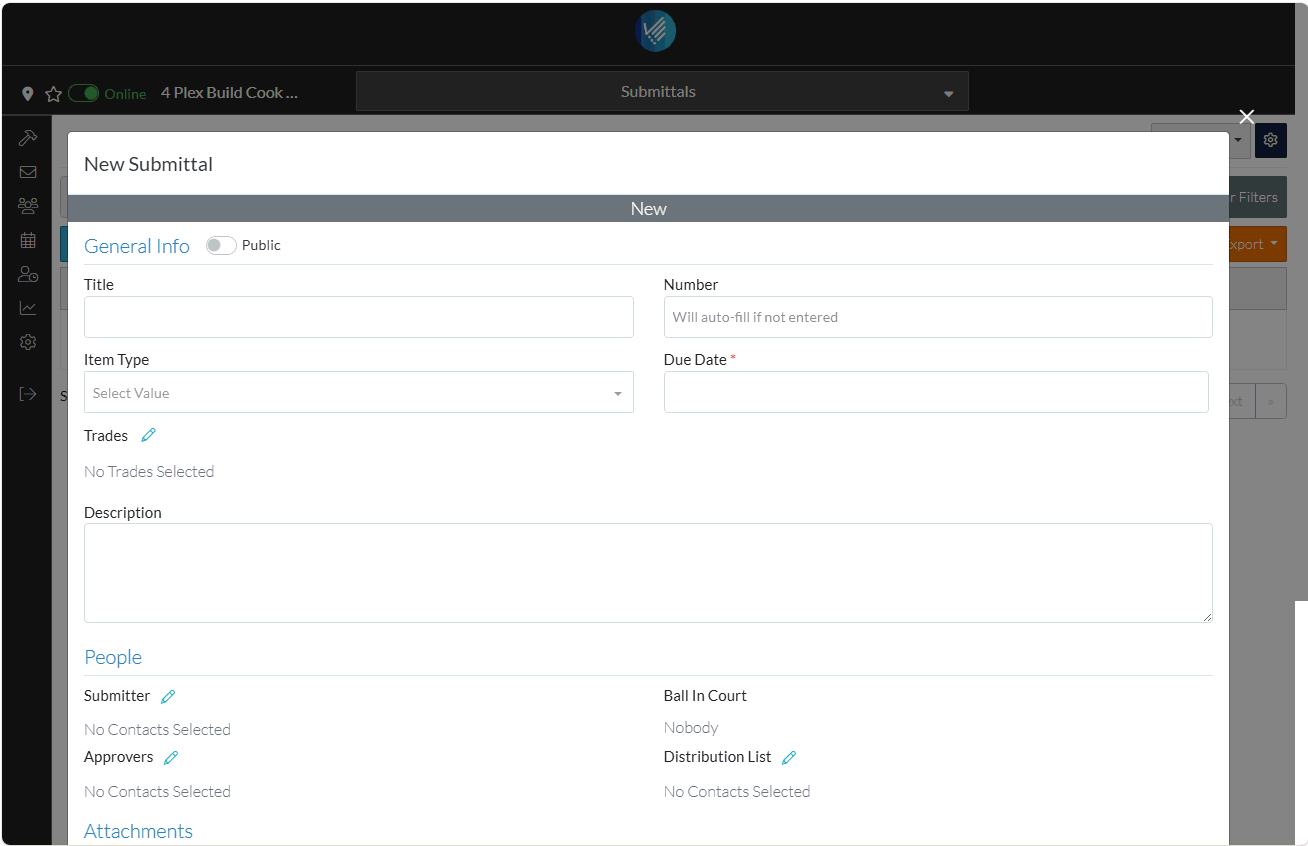This screenshot has height=846, width=1308.
Task: Click the General Info section heading
Action: click(x=137, y=246)
